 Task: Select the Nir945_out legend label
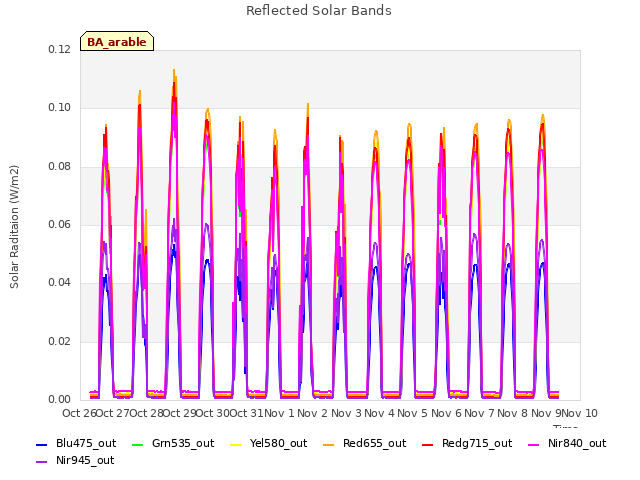pos(85,460)
